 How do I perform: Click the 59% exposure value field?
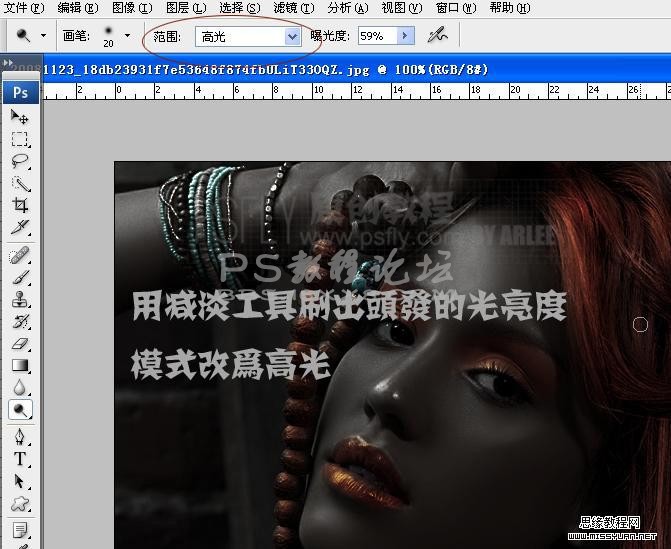click(378, 36)
